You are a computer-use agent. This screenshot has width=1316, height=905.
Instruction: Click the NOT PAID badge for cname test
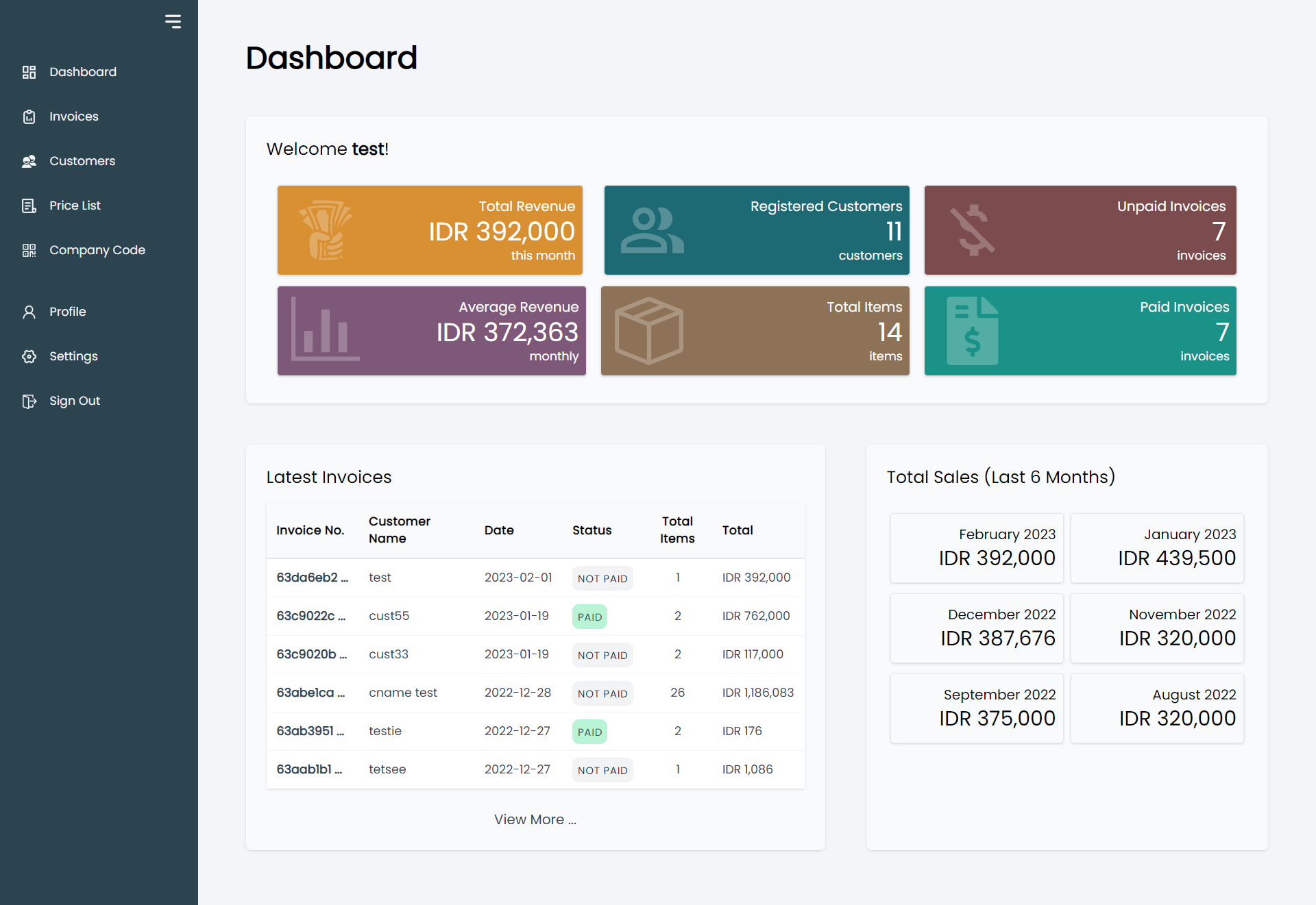tap(602, 693)
